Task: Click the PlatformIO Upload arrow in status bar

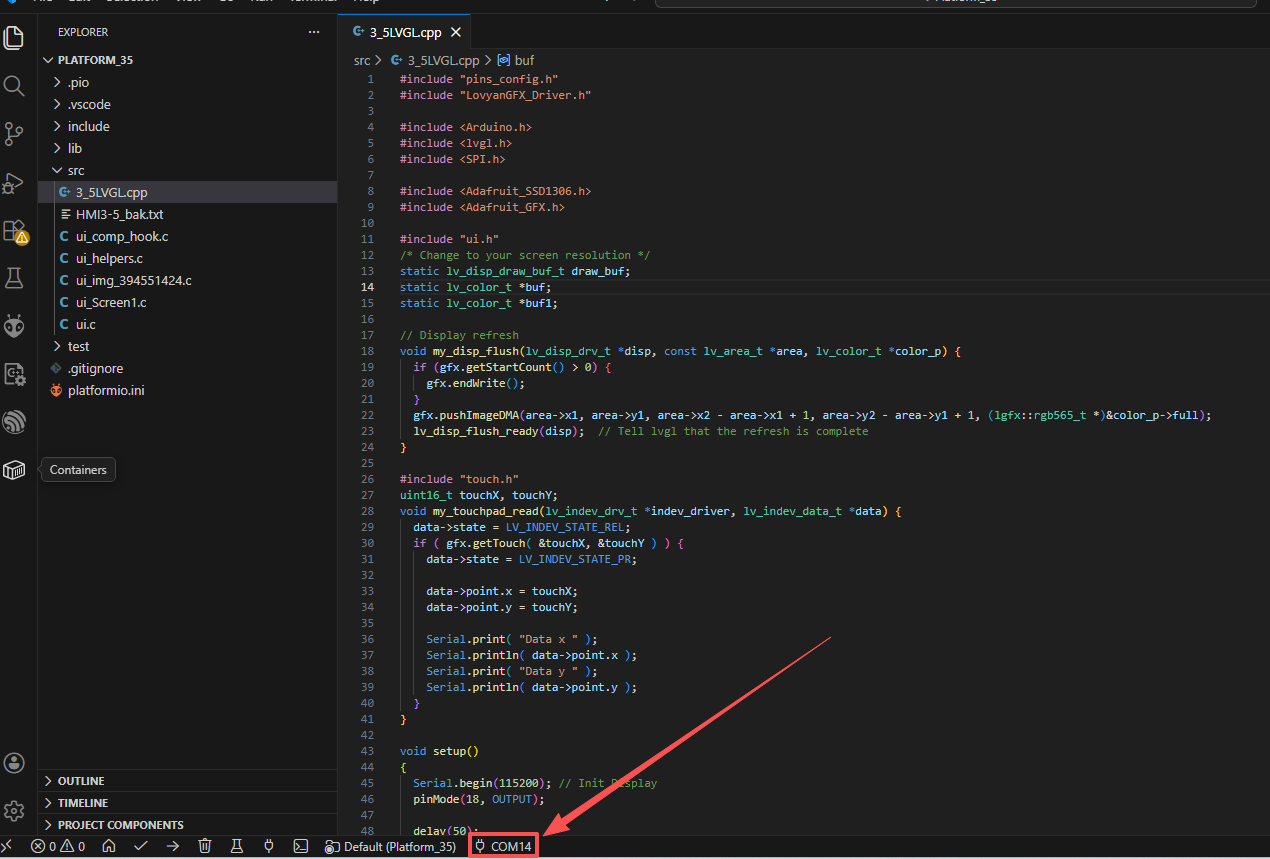Action: pyautogui.click(x=173, y=846)
